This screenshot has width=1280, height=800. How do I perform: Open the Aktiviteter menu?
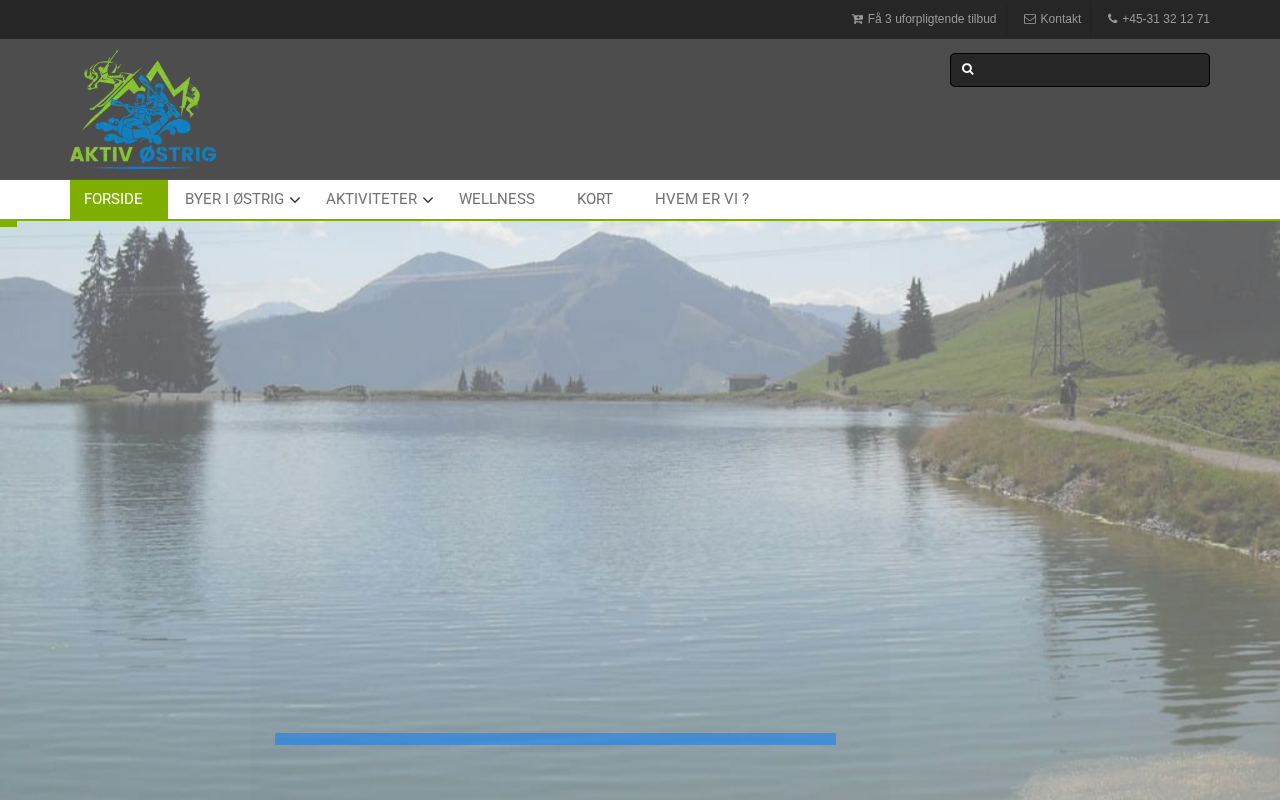coord(371,199)
